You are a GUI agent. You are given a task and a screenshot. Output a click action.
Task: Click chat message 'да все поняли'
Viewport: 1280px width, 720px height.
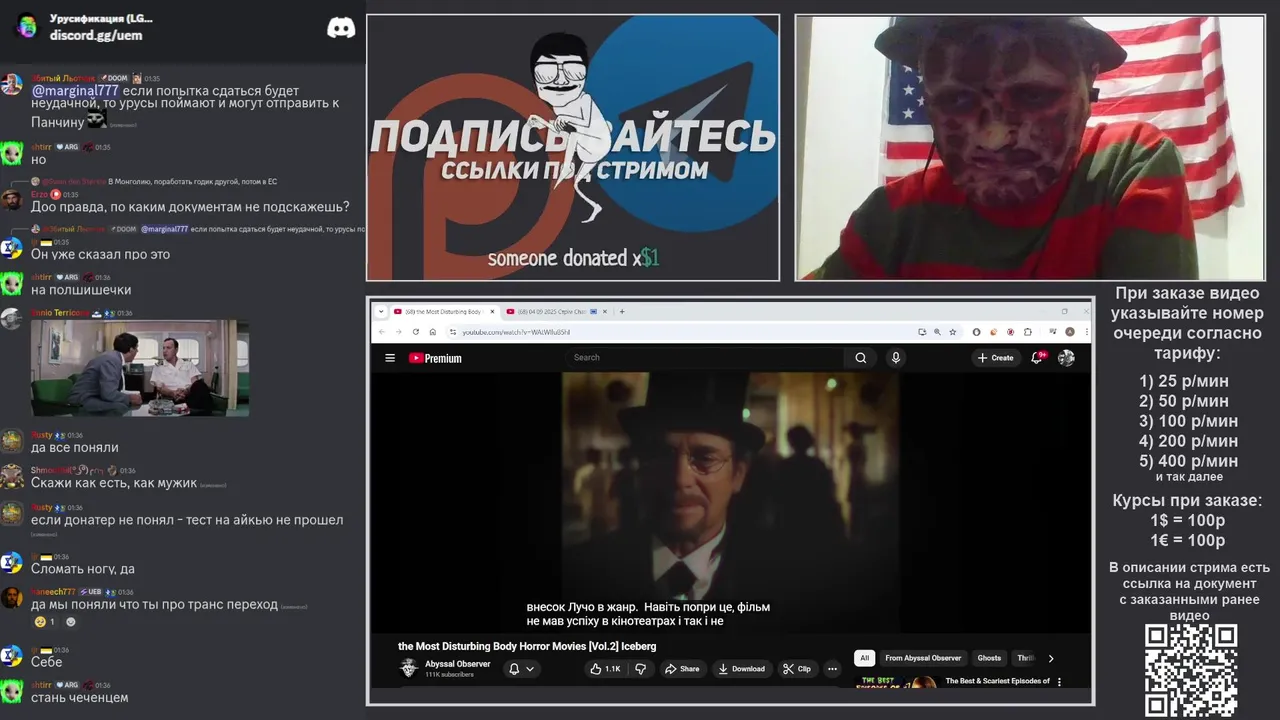75,448
